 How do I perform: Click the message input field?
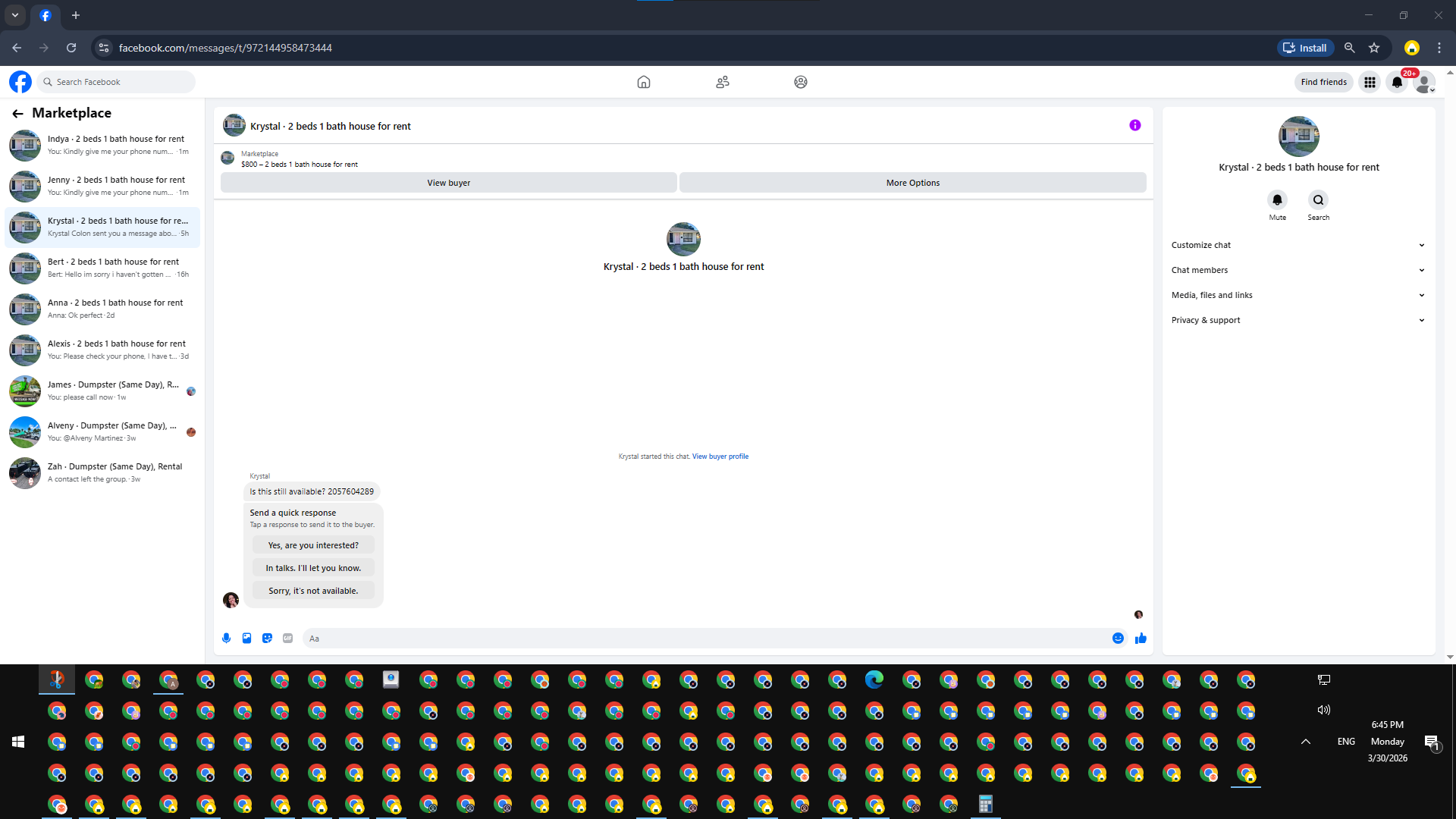point(705,639)
